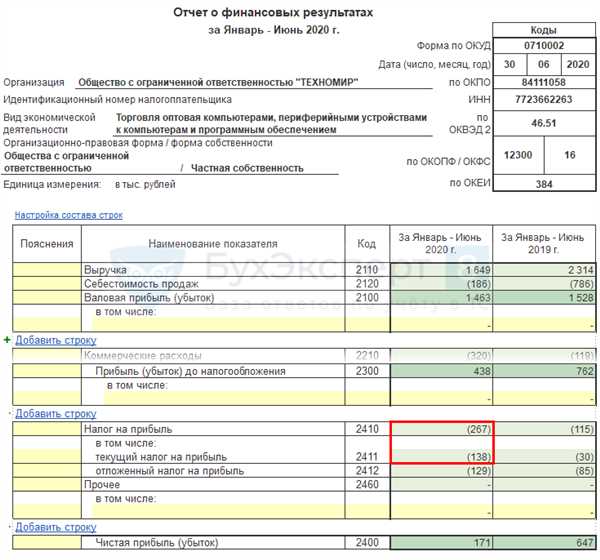The image size is (600, 560).
Task: Click the Пояснения cell in the Выручка row
Action: click(x=47, y=270)
